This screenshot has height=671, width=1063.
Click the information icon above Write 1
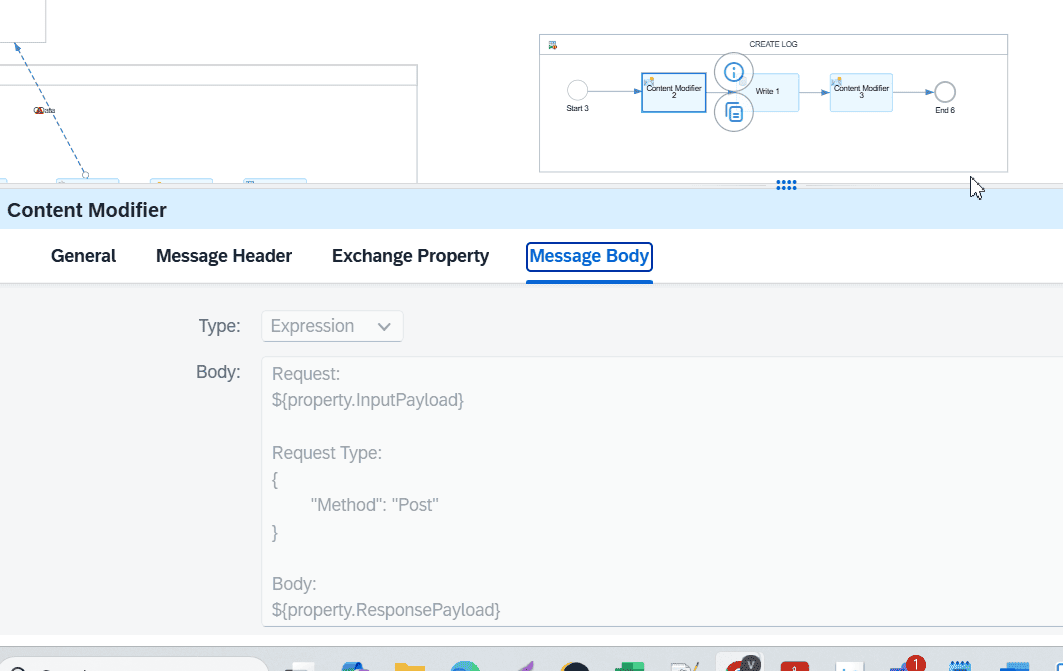coord(733,72)
